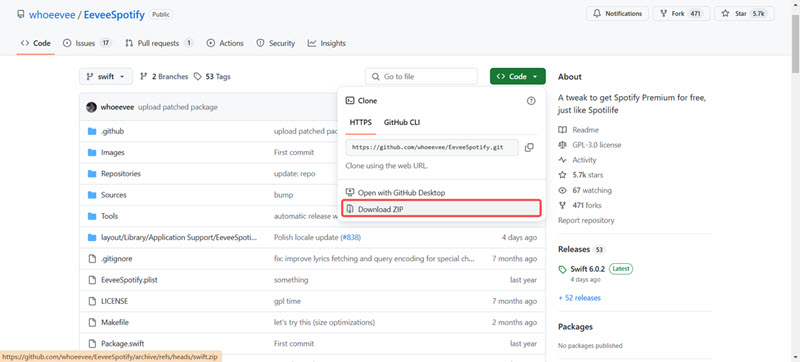Open the 53 Tags link
800x362 pixels.
click(x=212, y=76)
